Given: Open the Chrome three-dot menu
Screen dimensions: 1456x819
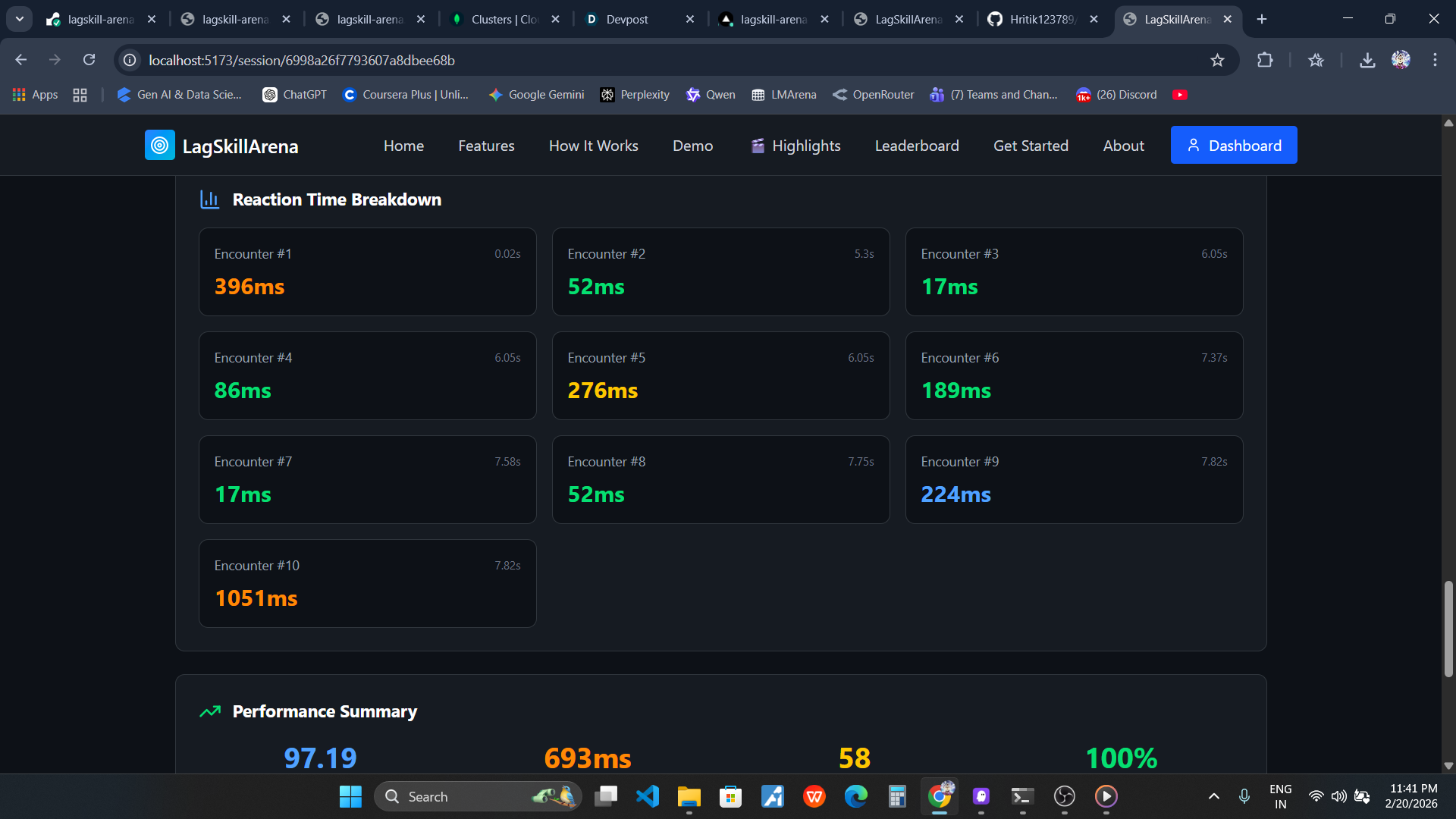Looking at the screenshot, I should (x=1435, y=60).
